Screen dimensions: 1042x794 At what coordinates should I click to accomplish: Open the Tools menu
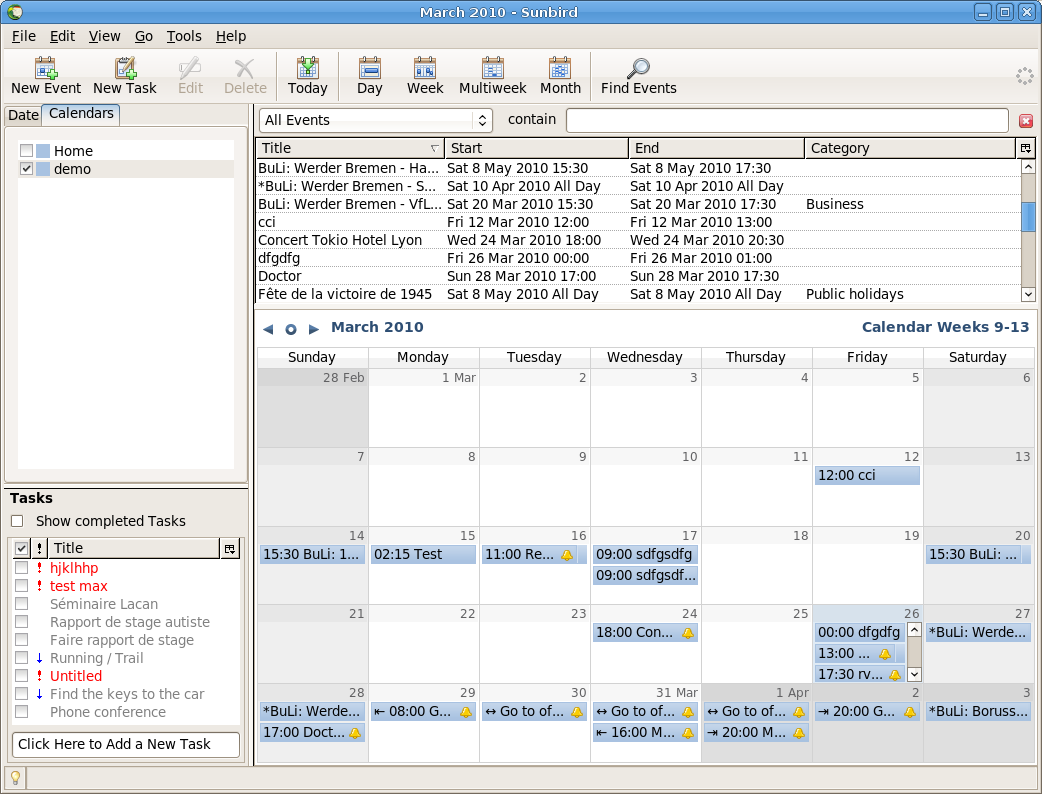pyautogui.click(x=184, y=36)
